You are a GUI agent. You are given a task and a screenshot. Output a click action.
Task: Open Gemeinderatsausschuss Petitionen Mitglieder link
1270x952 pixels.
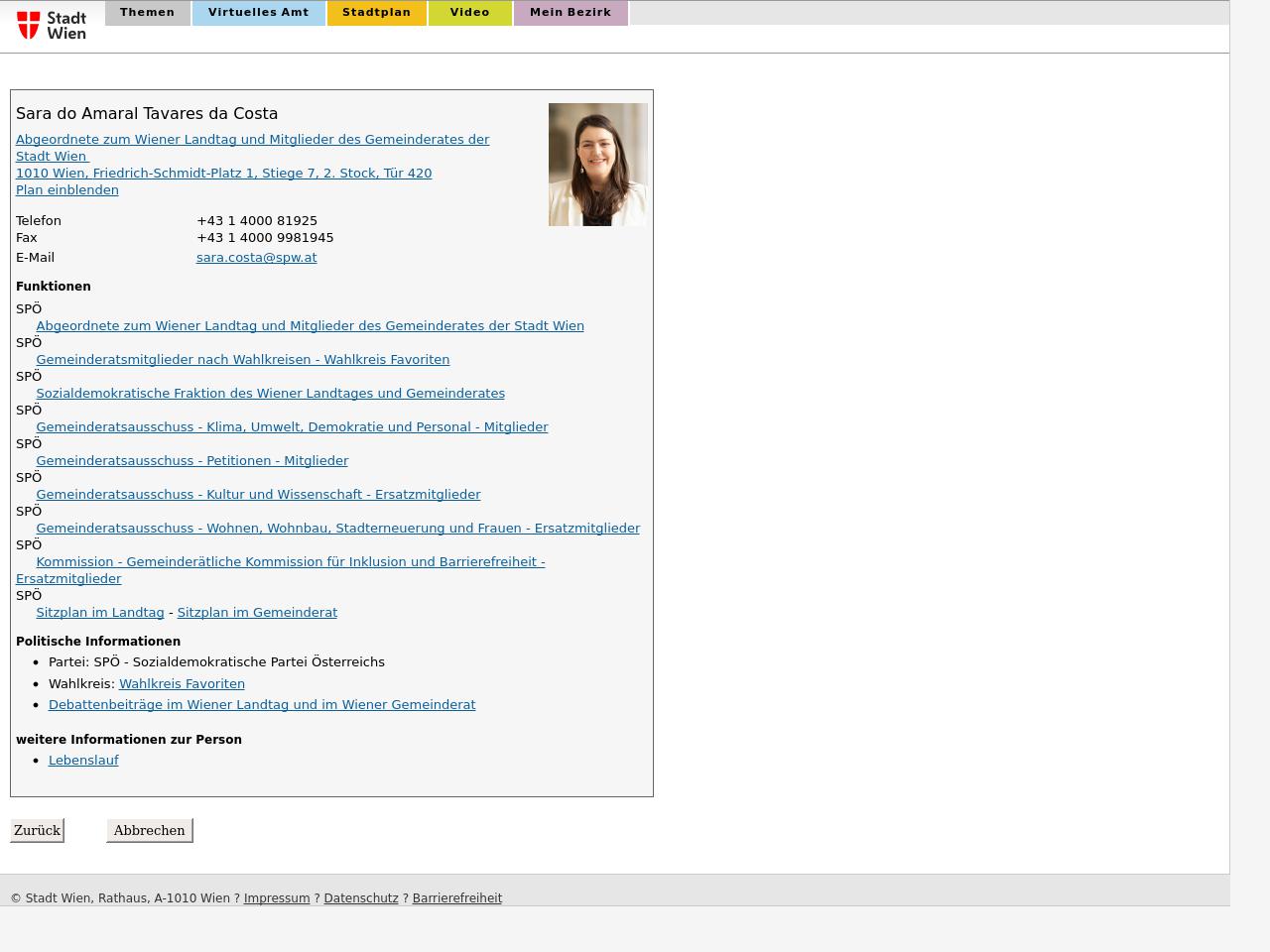191,461
